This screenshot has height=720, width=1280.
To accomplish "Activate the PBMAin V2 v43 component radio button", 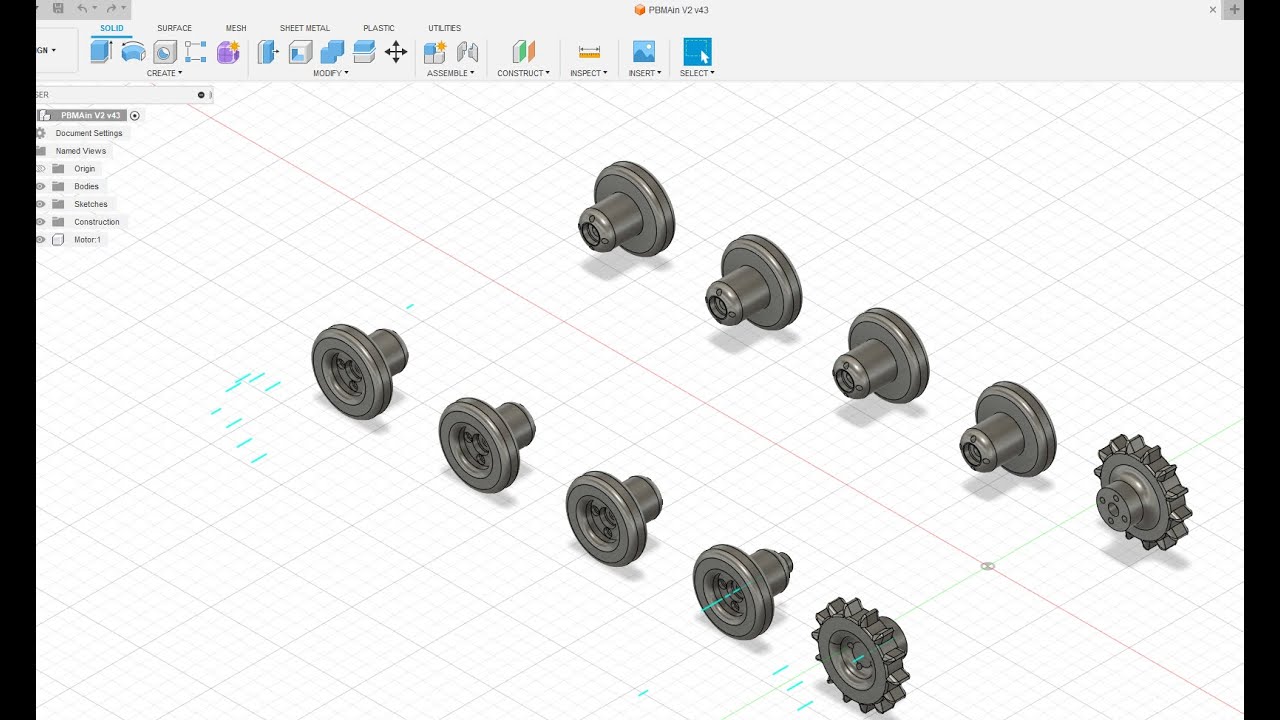I will [135, 116].
